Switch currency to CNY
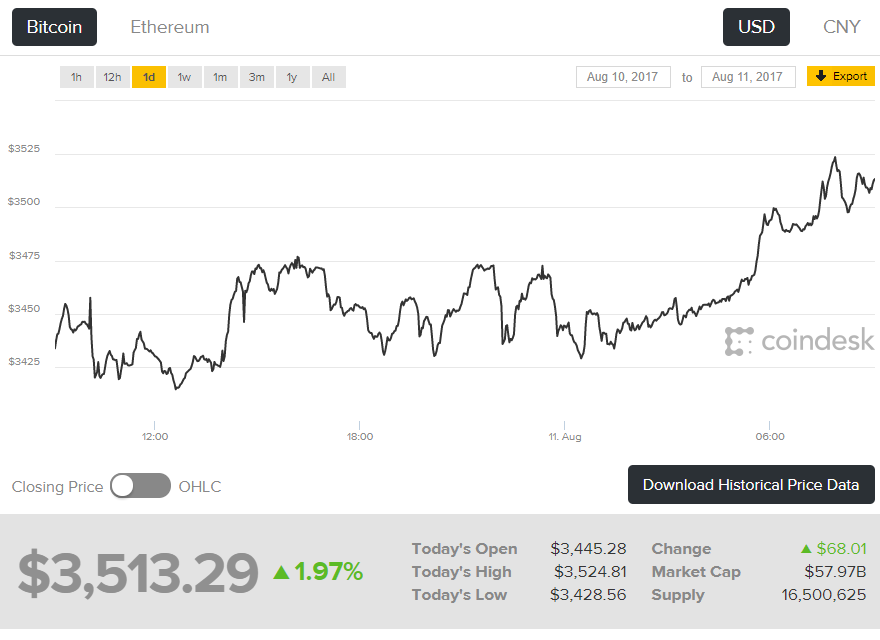This screenshot has height=640, width=880. (841, 27)
